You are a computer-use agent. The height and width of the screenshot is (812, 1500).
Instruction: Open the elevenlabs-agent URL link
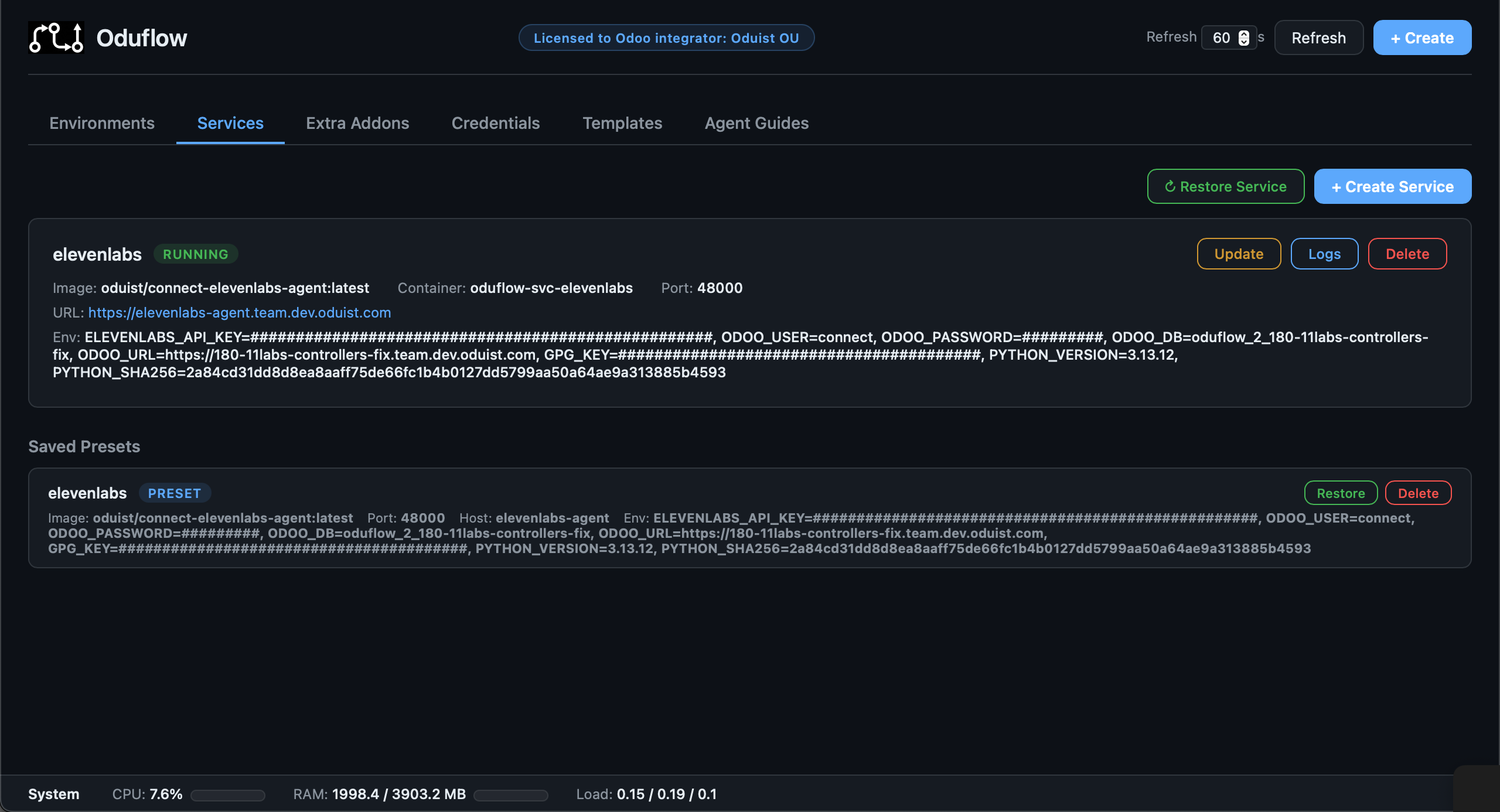click(239, 312)
